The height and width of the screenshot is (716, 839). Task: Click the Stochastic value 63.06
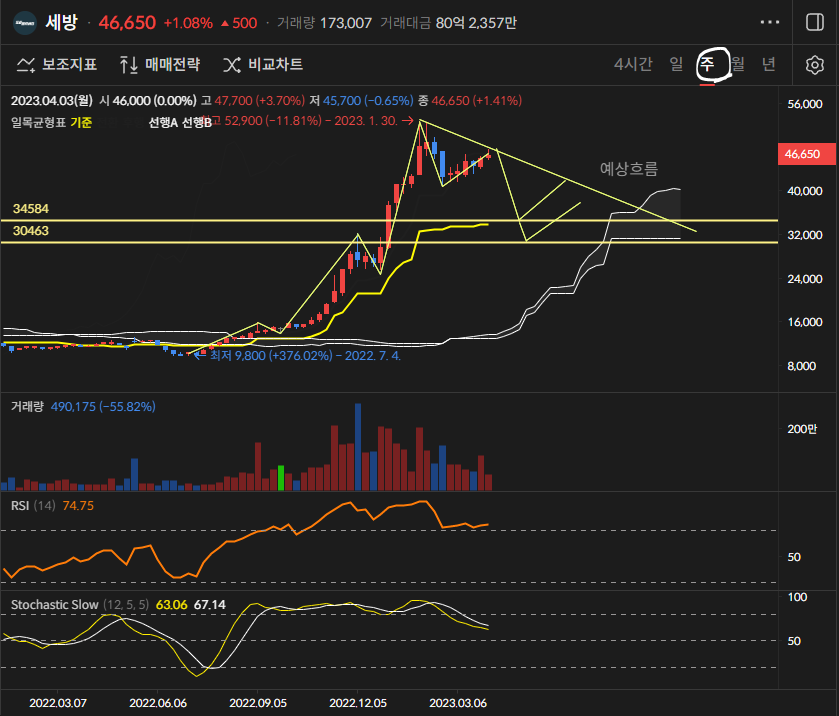[x=172, y=605]
